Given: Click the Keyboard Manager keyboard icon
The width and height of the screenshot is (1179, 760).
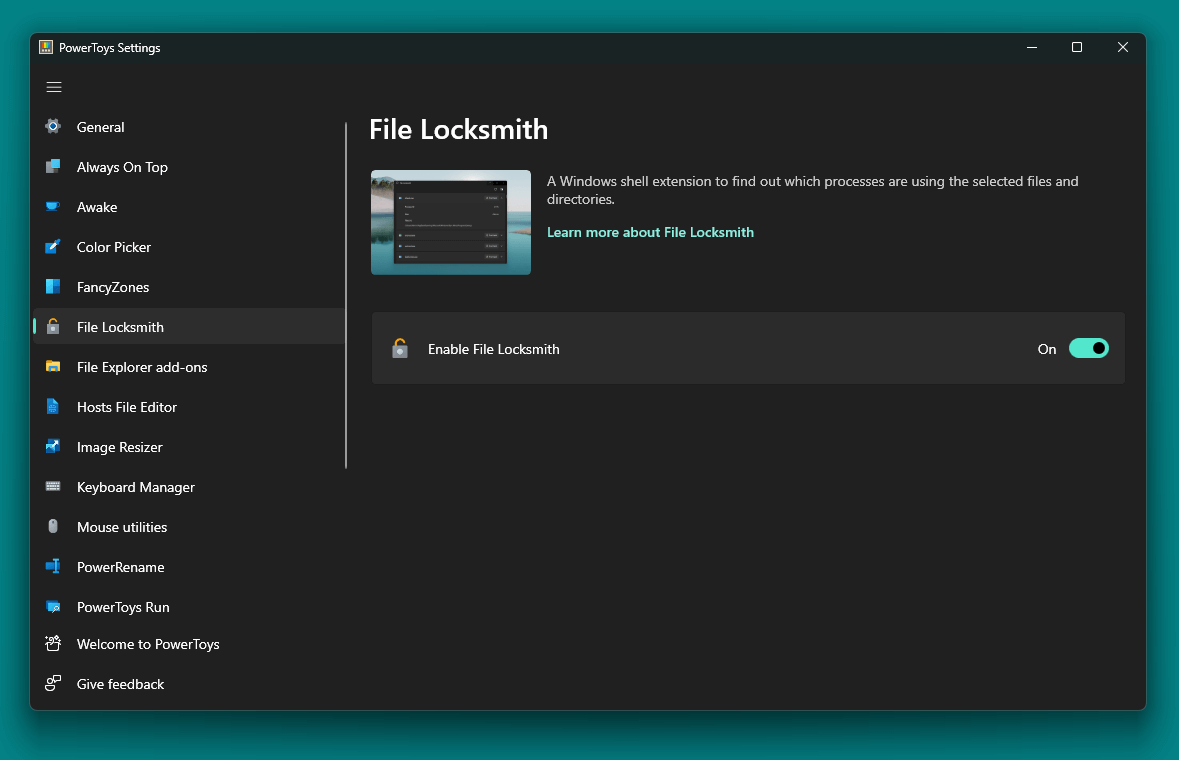Looking at the screenshot, I should click(53, 486).
